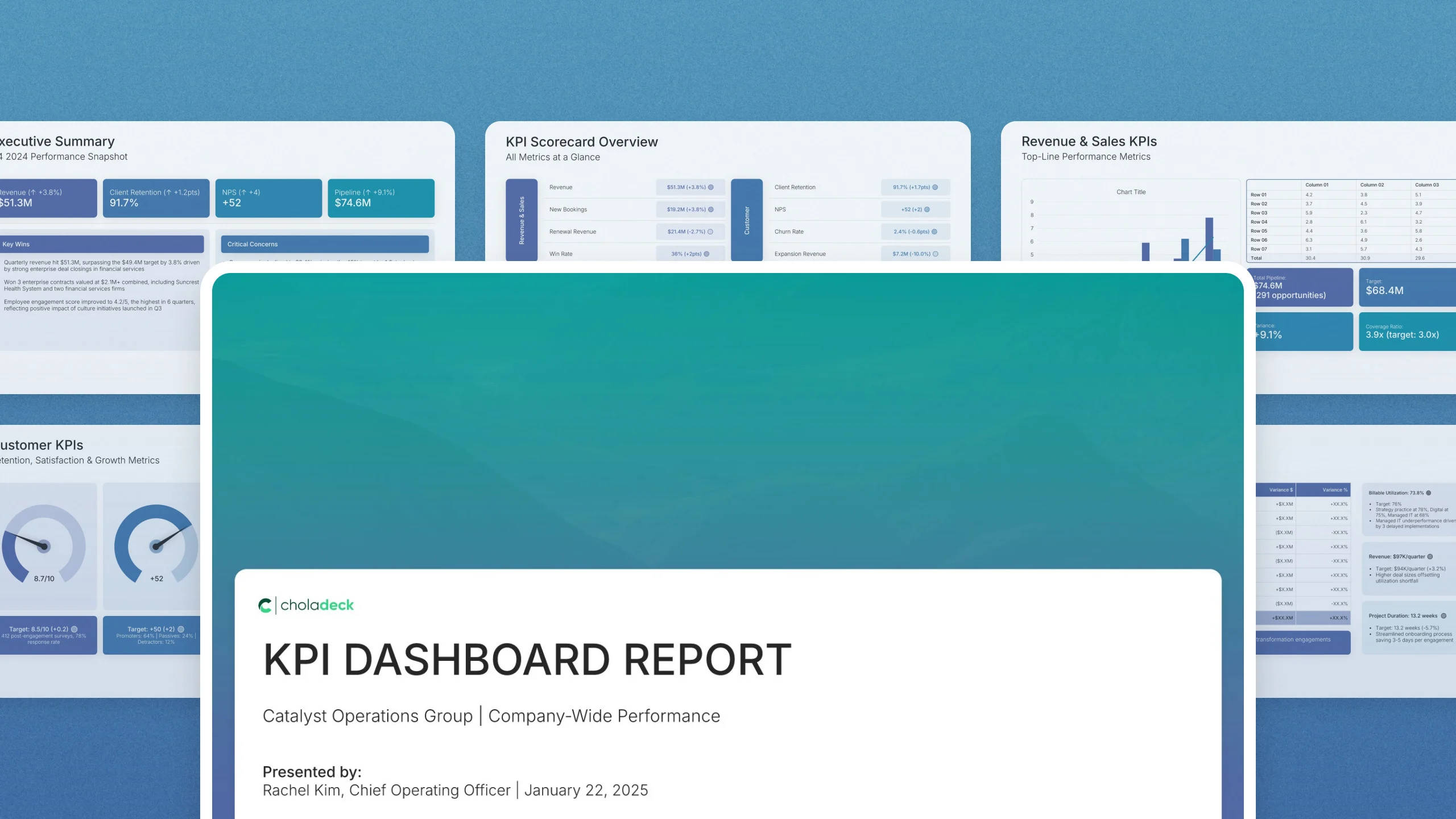1456x819 pixels.
Task: Click the Catalyst Operations Group subtitle line
Action: tap(491, 716)
